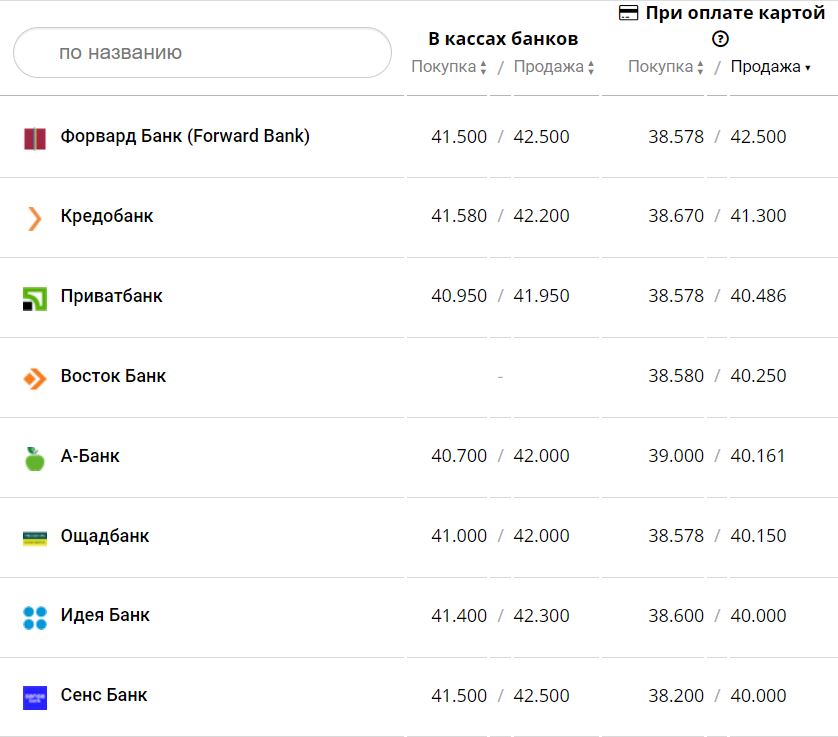Click the Vostok Bank orange logo
The height and width of the screenshot is (737, 838).
tap(35, 378)
